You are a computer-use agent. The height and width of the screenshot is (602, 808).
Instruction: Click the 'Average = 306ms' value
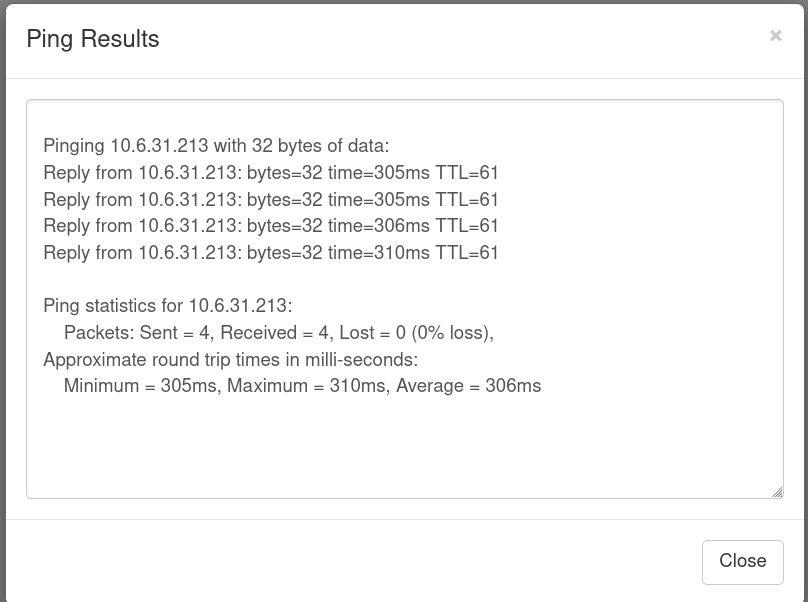(x=468, y=386)
